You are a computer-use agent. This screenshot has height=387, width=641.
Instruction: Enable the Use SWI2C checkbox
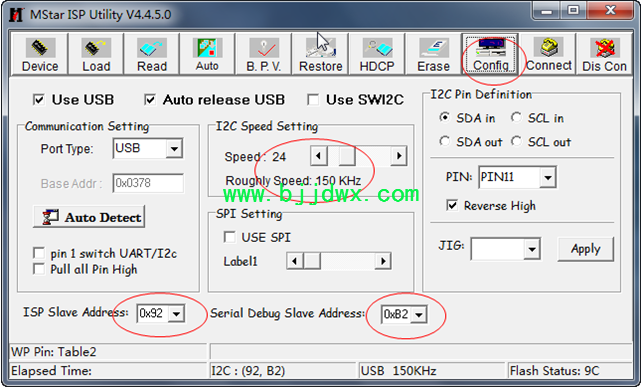pos(313,100)
